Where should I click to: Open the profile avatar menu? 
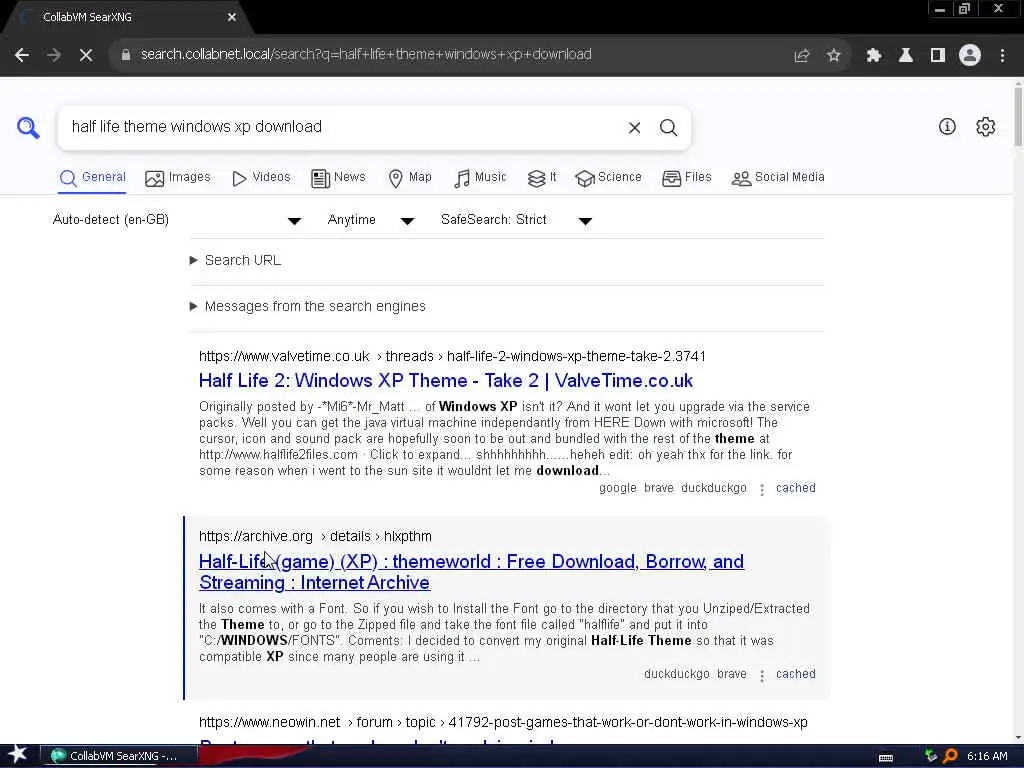pos(970,56)
